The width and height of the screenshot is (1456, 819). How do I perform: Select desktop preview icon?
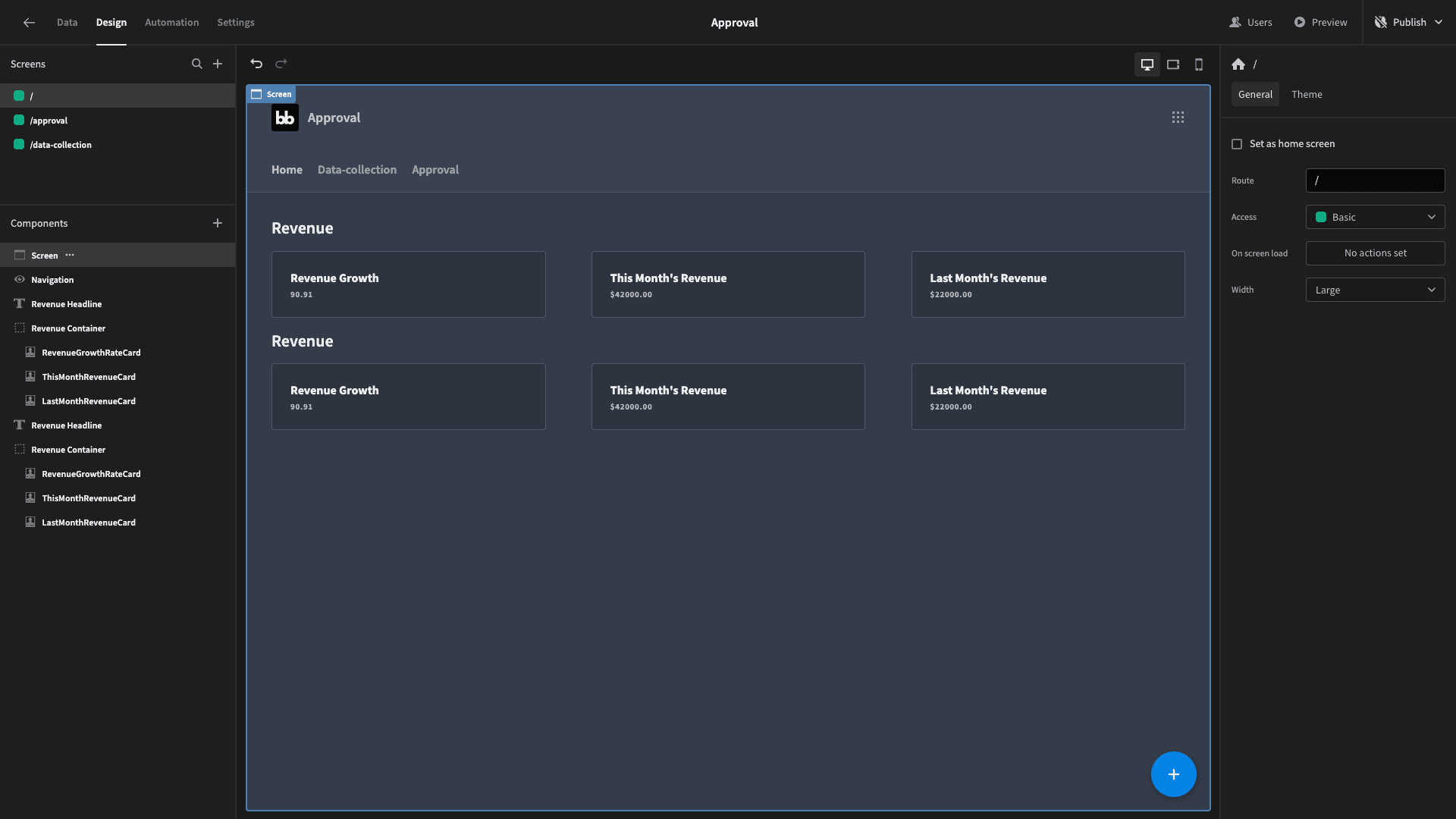pos(1147,64)
